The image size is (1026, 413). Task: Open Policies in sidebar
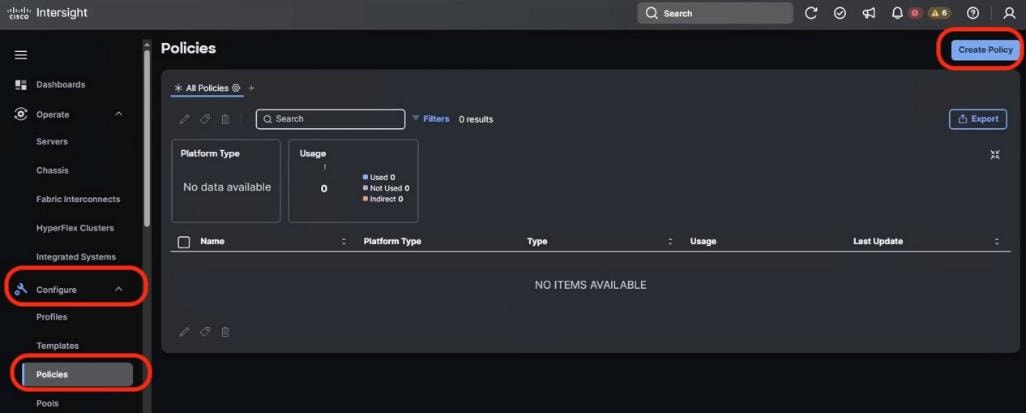pyautogui.click(x=77, y=374)
